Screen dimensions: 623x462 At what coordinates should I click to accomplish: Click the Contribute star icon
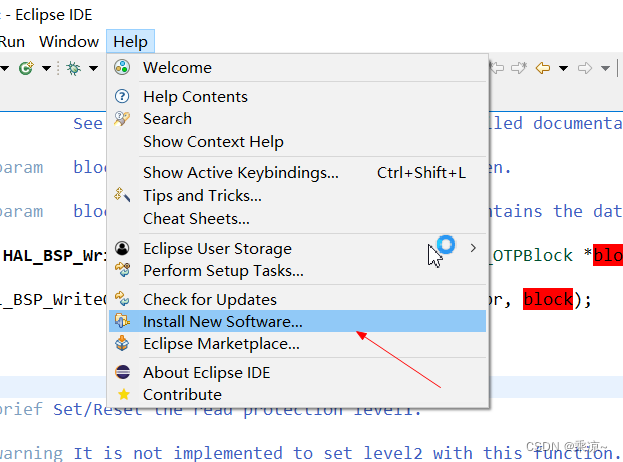124,394
